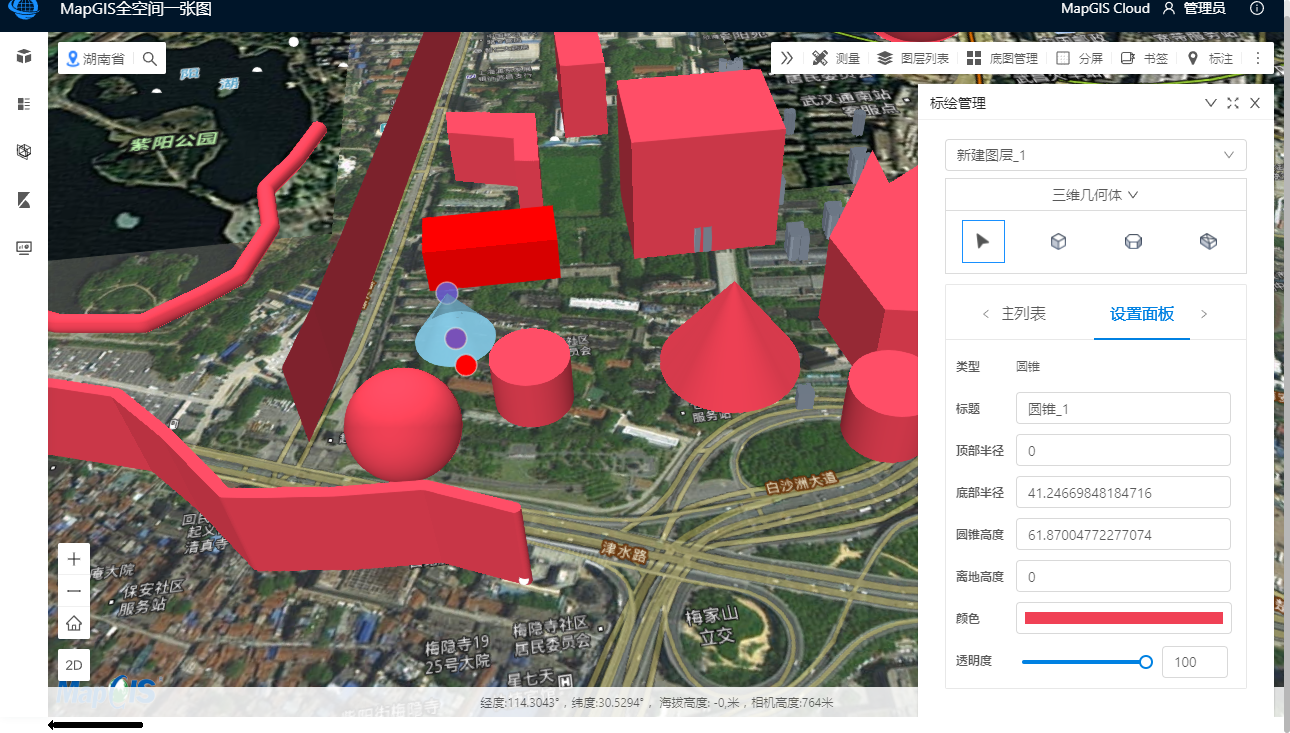Click the info icon in top bar
This screenshot has width=1290, height=733.
point(1258,8)
